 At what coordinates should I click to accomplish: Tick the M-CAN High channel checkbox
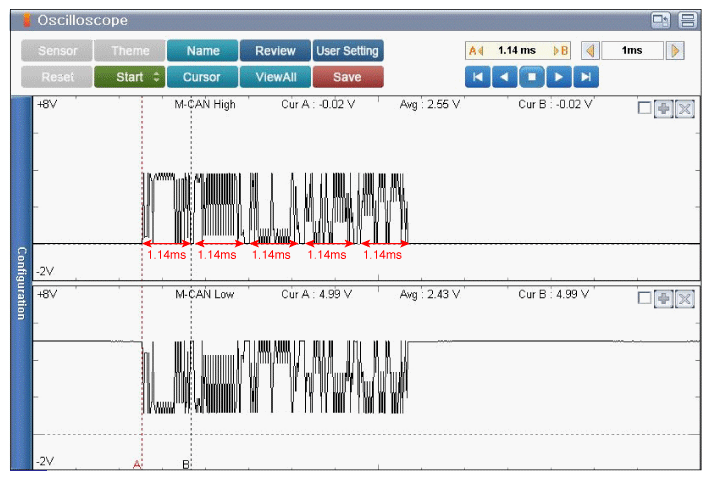pyautogui.click(x=644, y=108)
